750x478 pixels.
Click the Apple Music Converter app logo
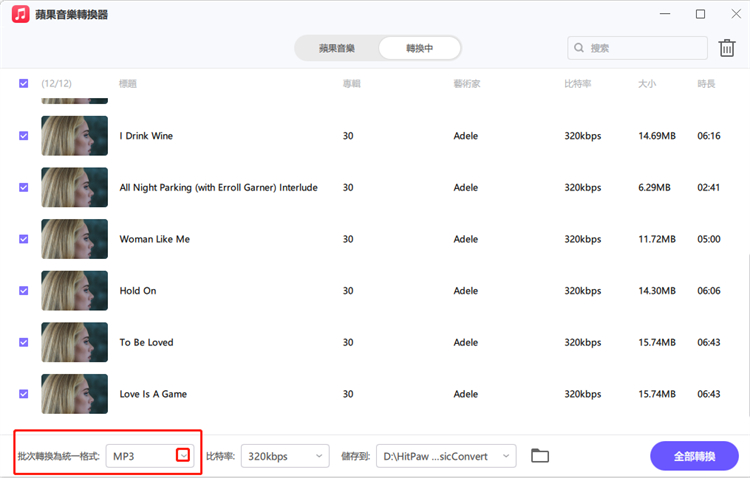pyautogui.click(x=21, y=14)
